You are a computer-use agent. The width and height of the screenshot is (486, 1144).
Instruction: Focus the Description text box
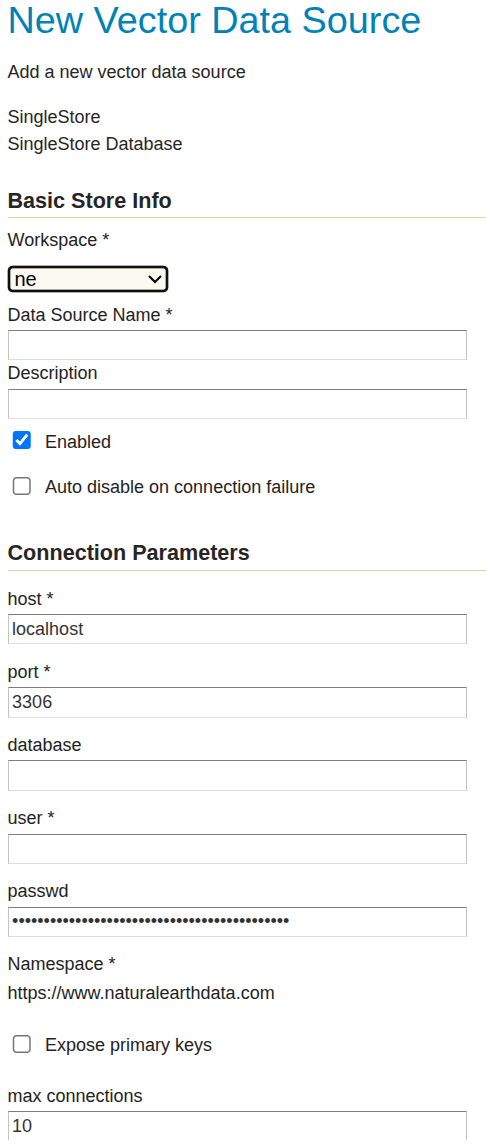(237, 403)
